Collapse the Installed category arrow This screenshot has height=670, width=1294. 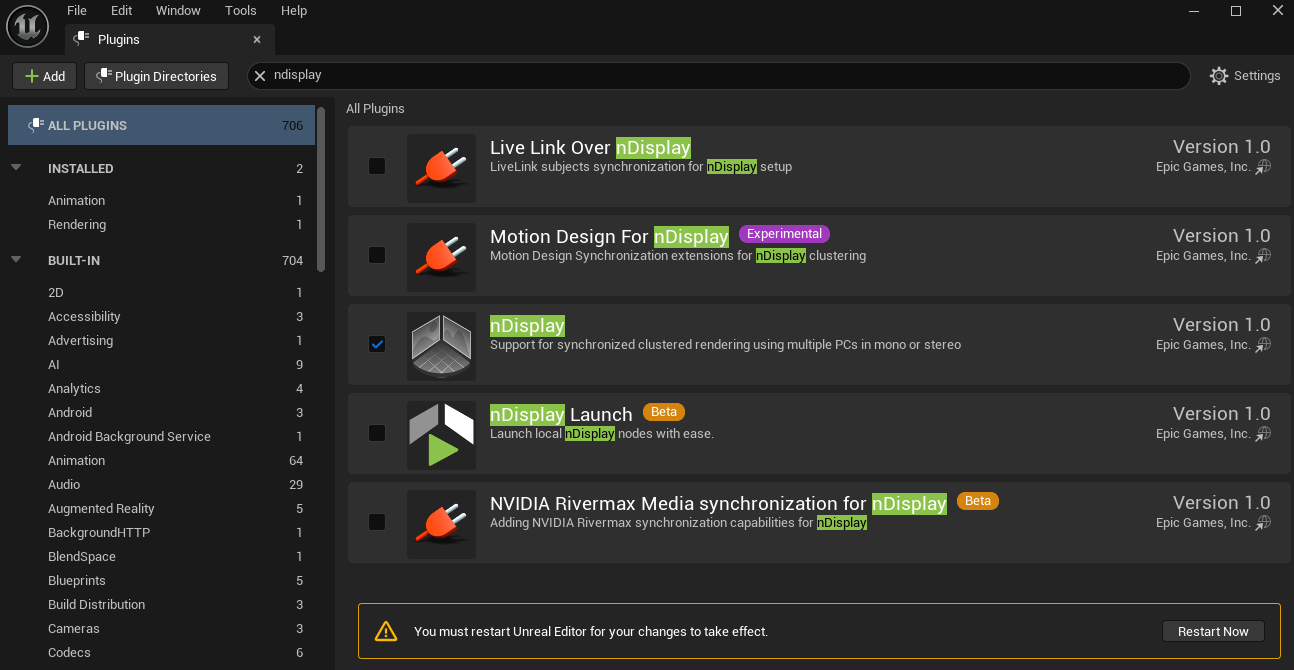click(16, 168)
